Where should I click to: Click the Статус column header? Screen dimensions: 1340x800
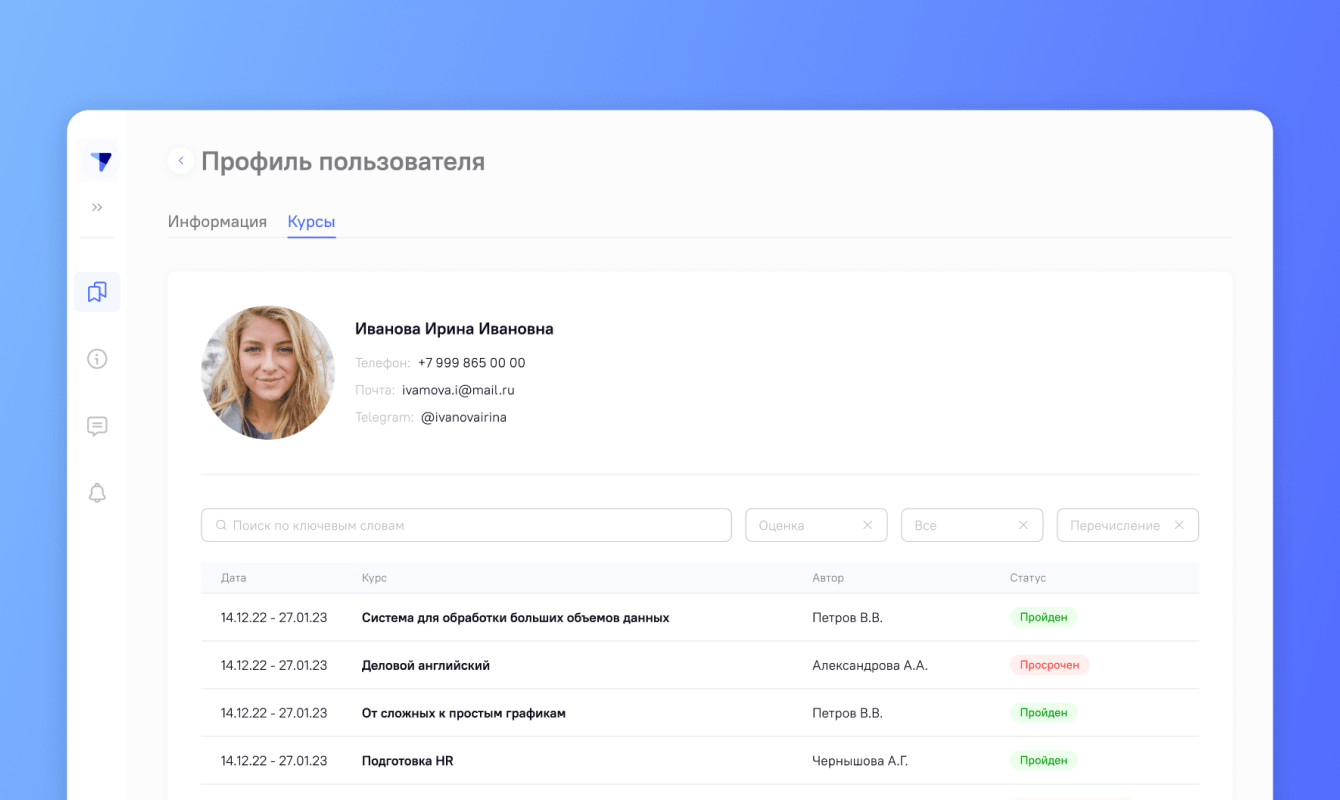point(1028,578)
